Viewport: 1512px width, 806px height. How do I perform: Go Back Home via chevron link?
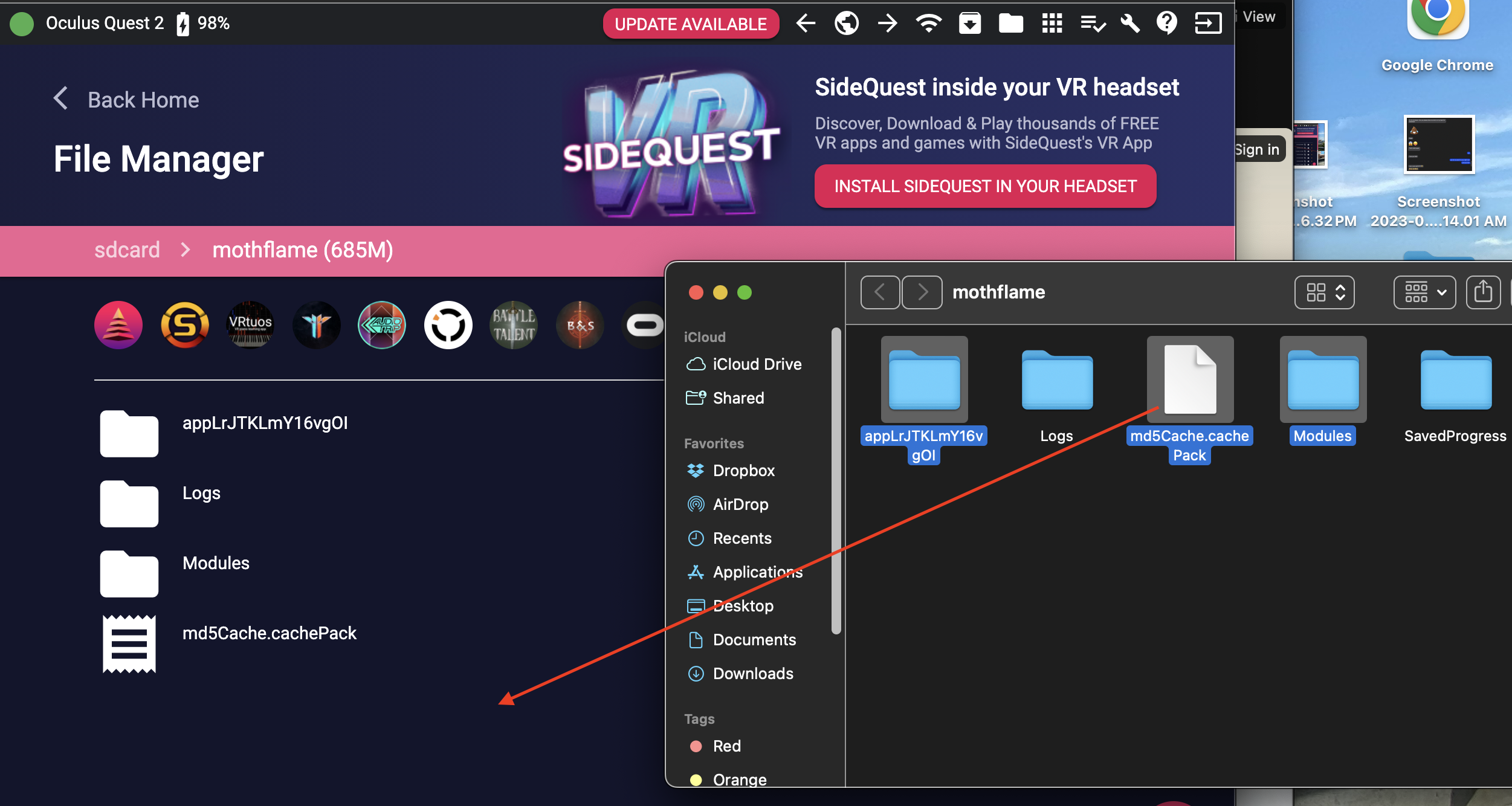pos(127,100)
